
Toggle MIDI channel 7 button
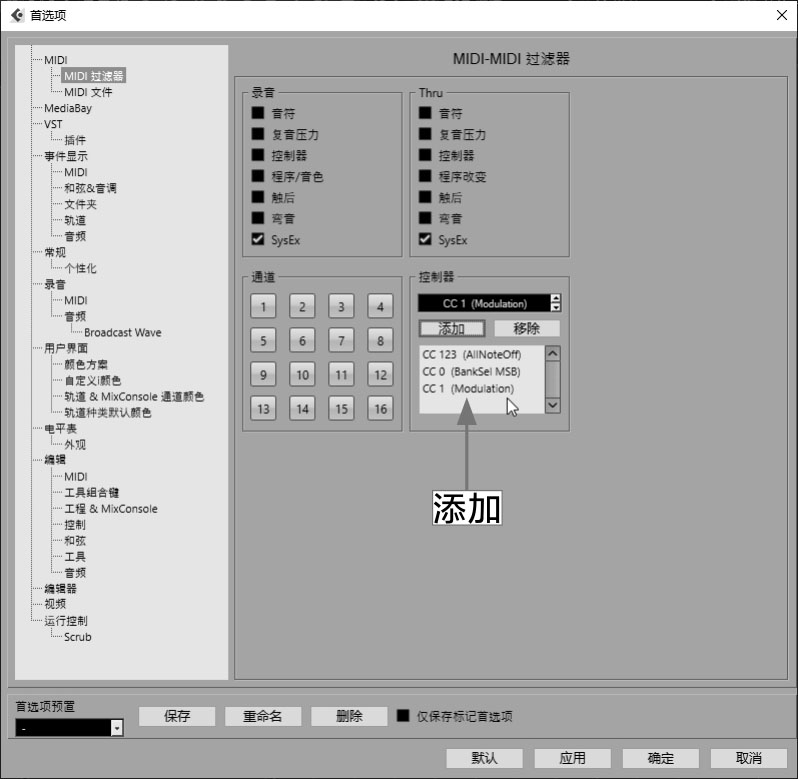pyautogui.click(x=341, y=340)
